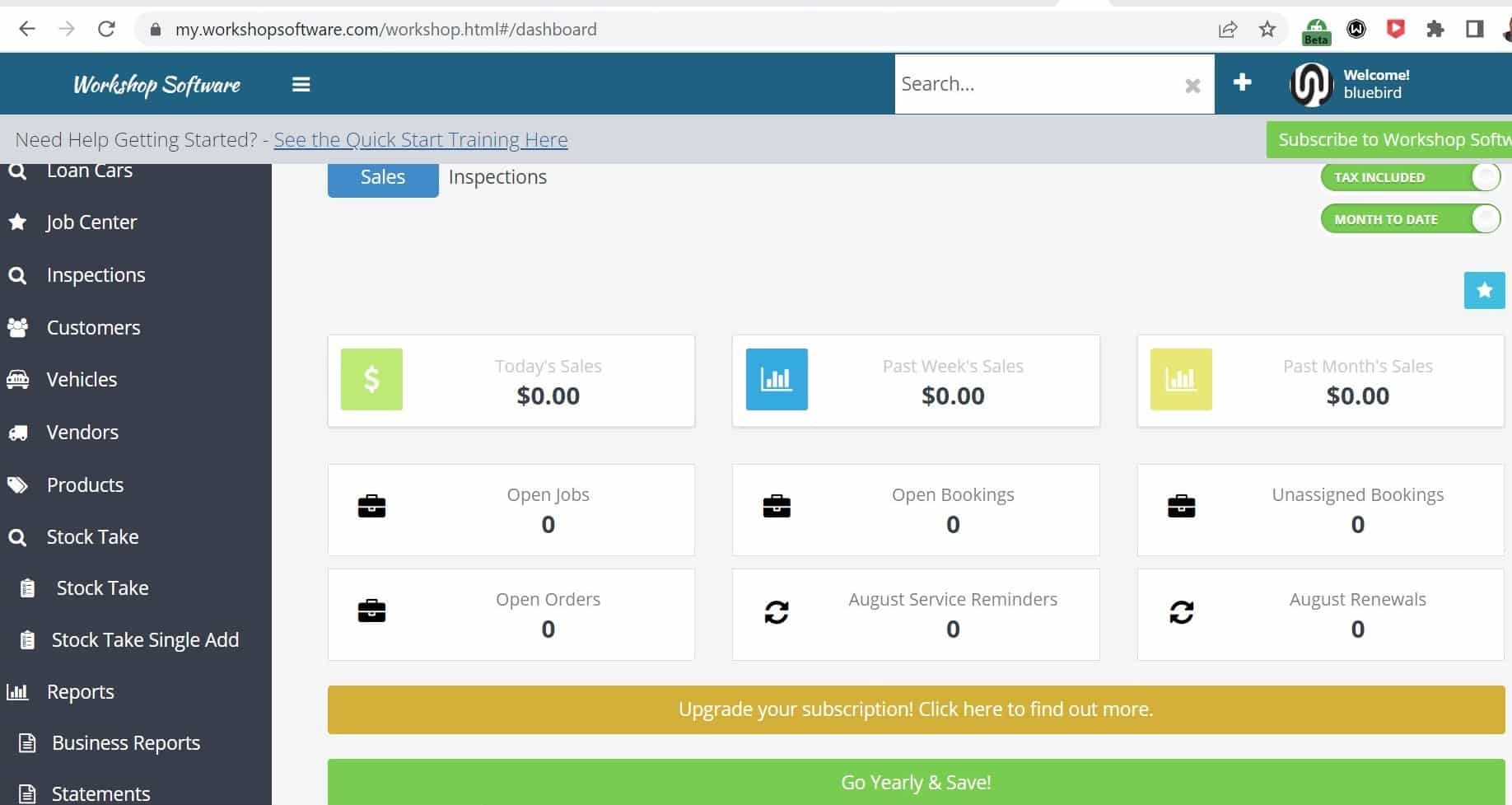
Task: Click the Products tags icon
Action: point(17,484)
